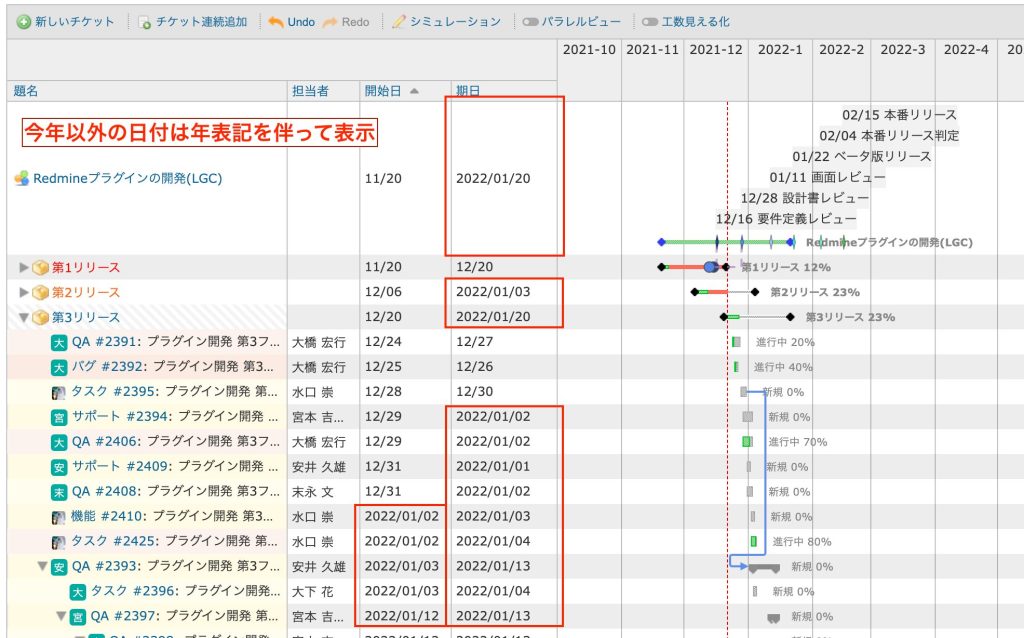Sort by the 題名 column header
Image resolution: width=1024 pixels, height=638 pixels.
pyautogui.click(x=25, y=91)
